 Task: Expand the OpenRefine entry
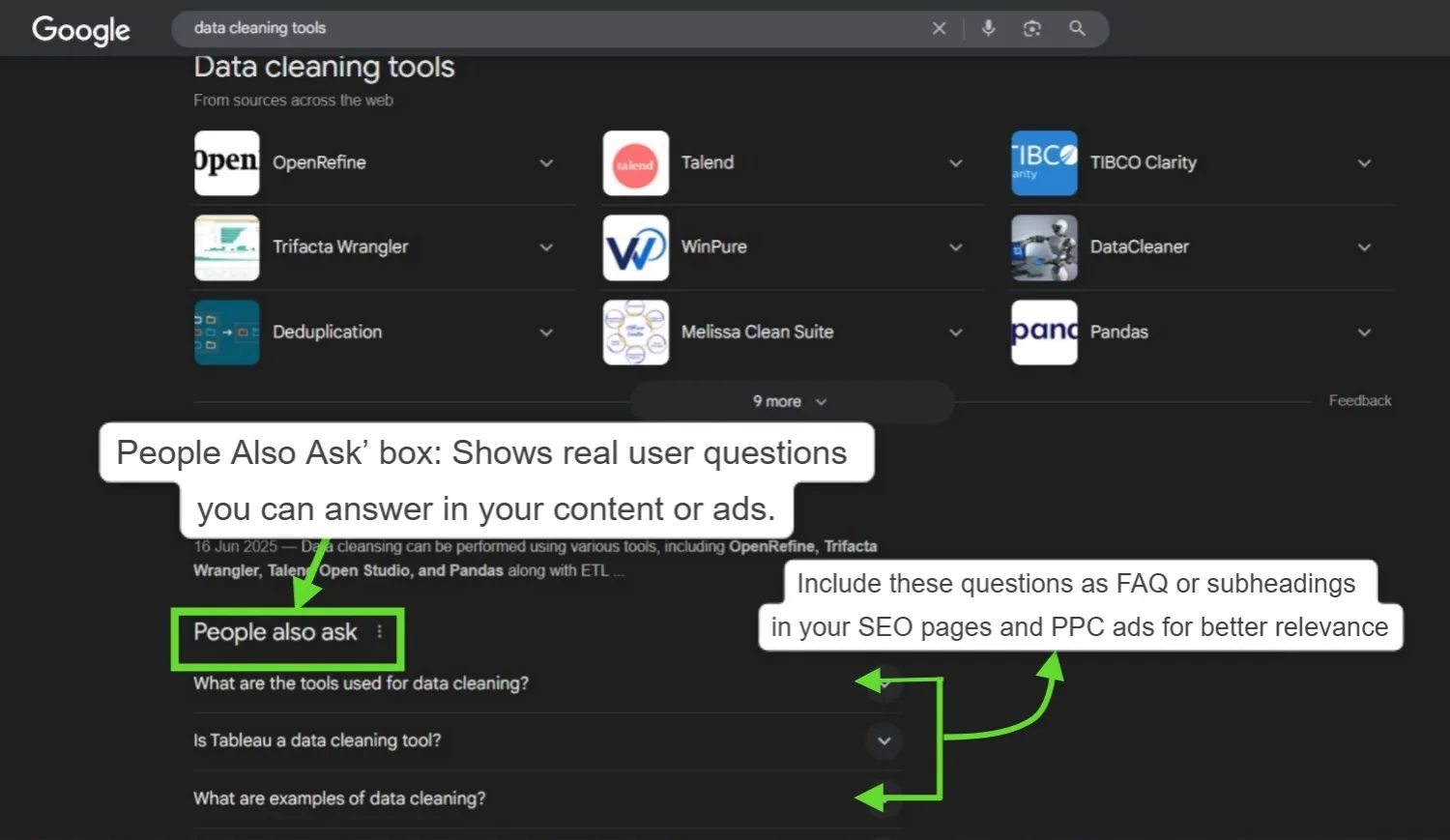tap(546, 163)
